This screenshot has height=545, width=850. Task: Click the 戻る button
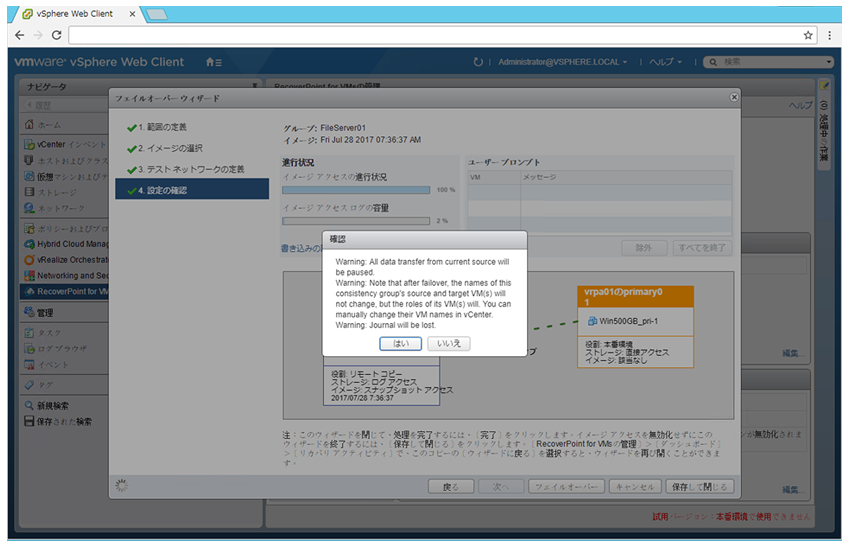[x=450, y=486]
